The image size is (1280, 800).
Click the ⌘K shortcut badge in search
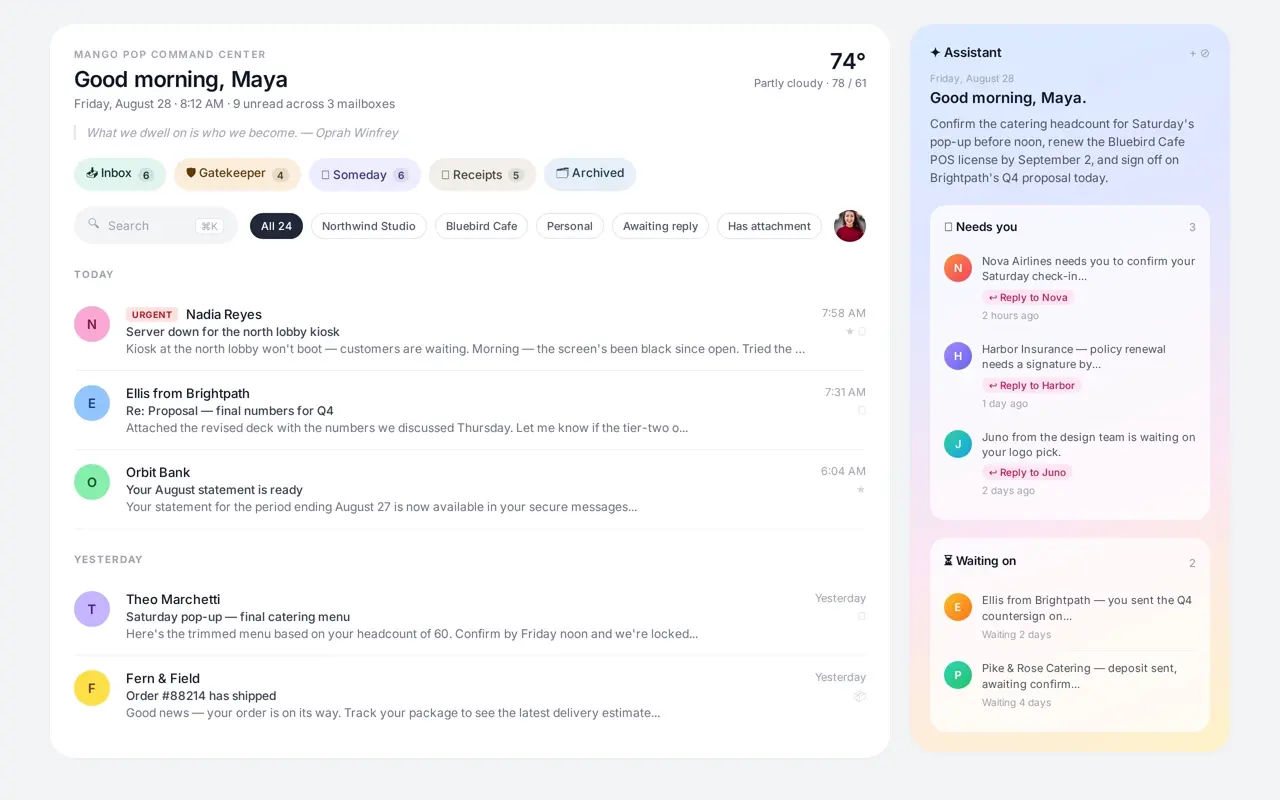pos(209,226)
